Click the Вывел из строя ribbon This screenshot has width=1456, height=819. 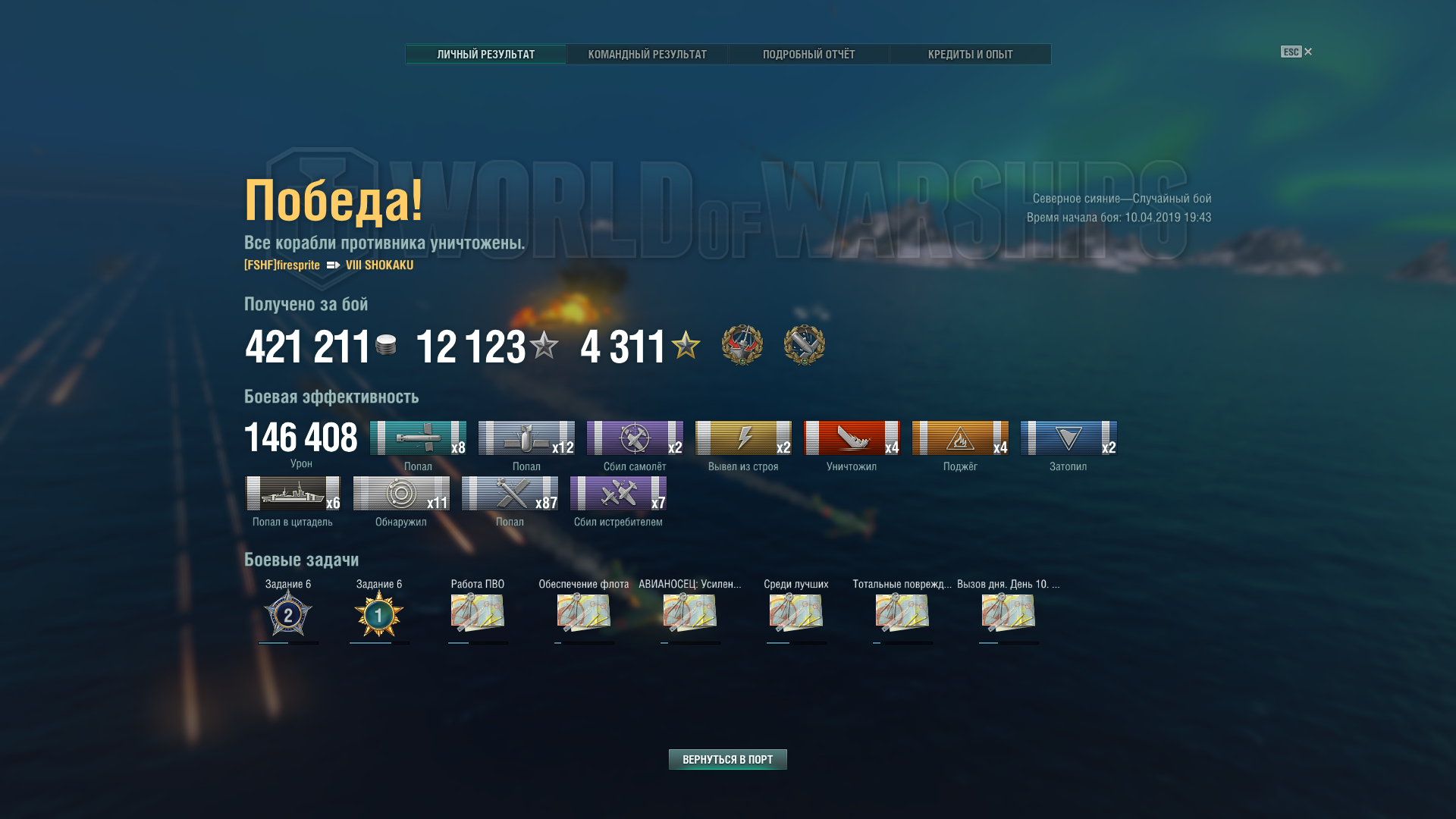743,438
